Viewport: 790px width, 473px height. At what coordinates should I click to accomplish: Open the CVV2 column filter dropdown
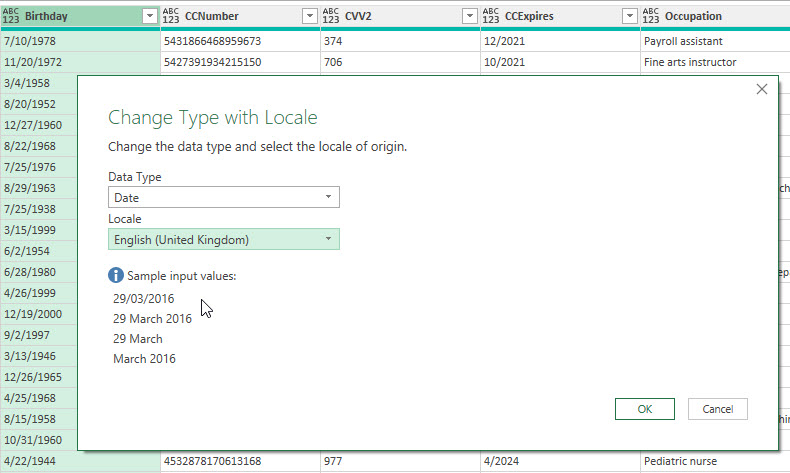(469, 16)
